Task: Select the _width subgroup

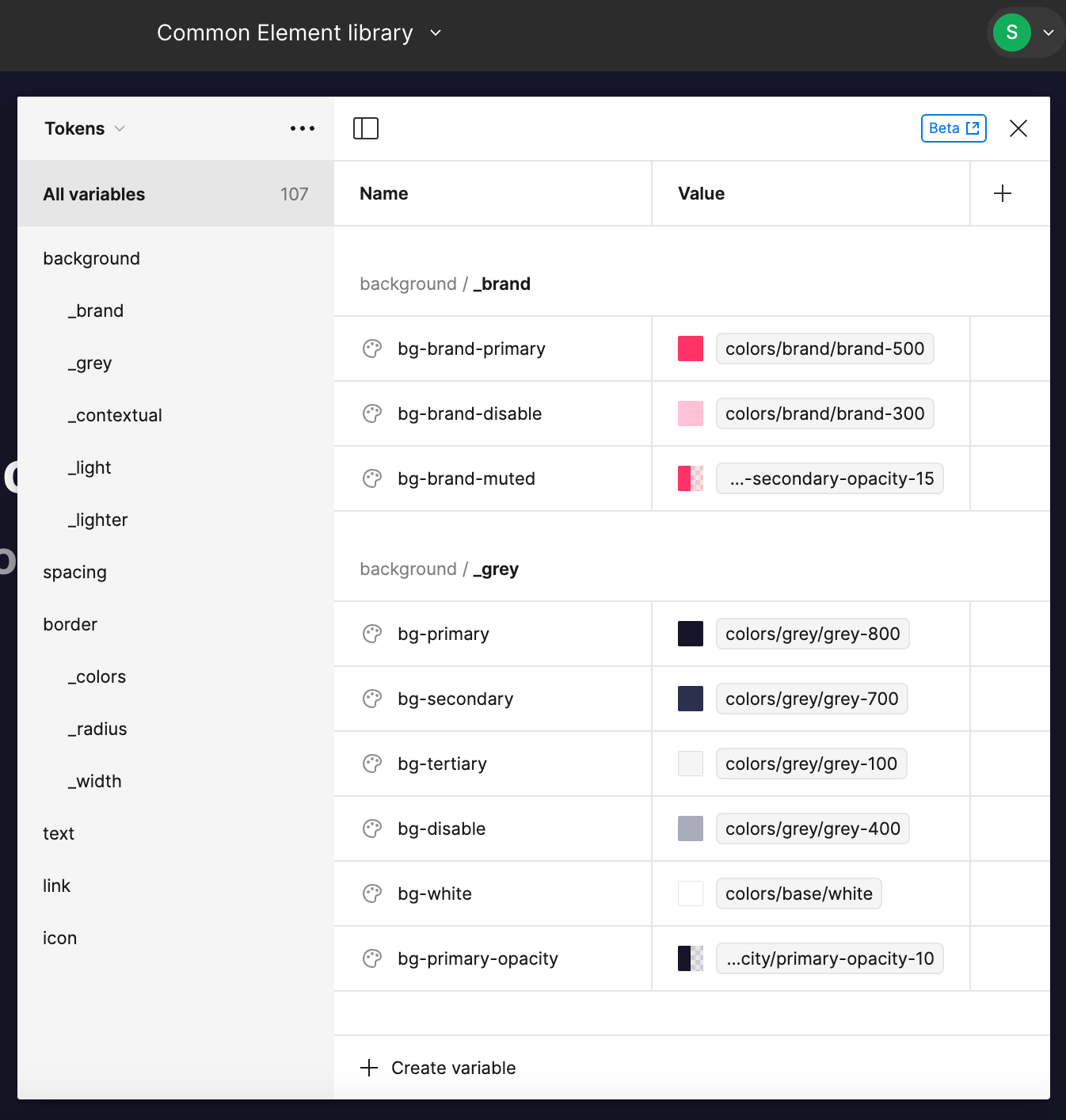Action: tap(94, 781)
